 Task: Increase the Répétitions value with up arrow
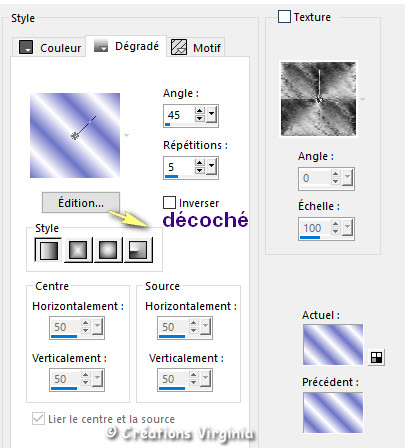coord(200,163)
